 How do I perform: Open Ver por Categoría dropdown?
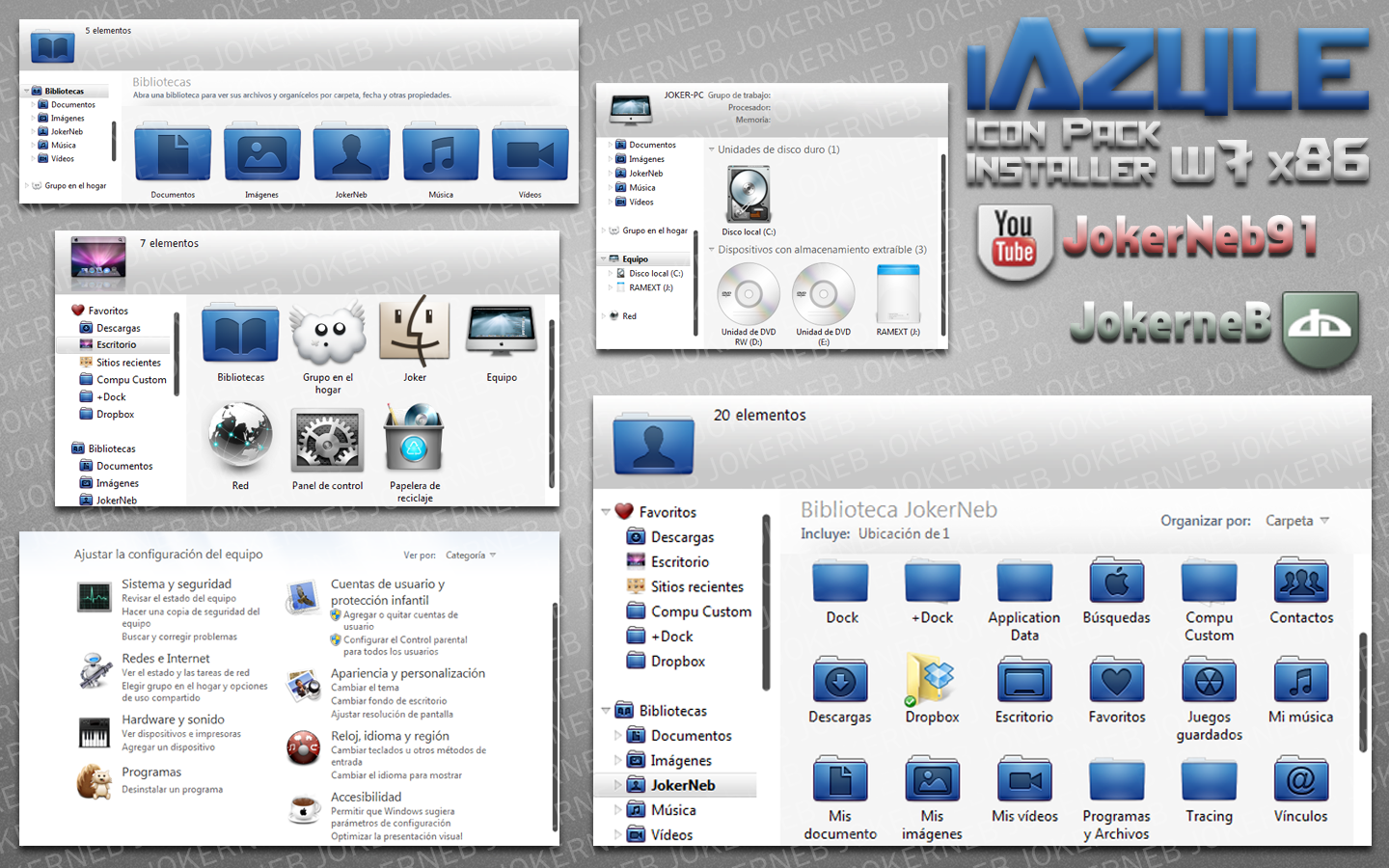tap(472, 556)
